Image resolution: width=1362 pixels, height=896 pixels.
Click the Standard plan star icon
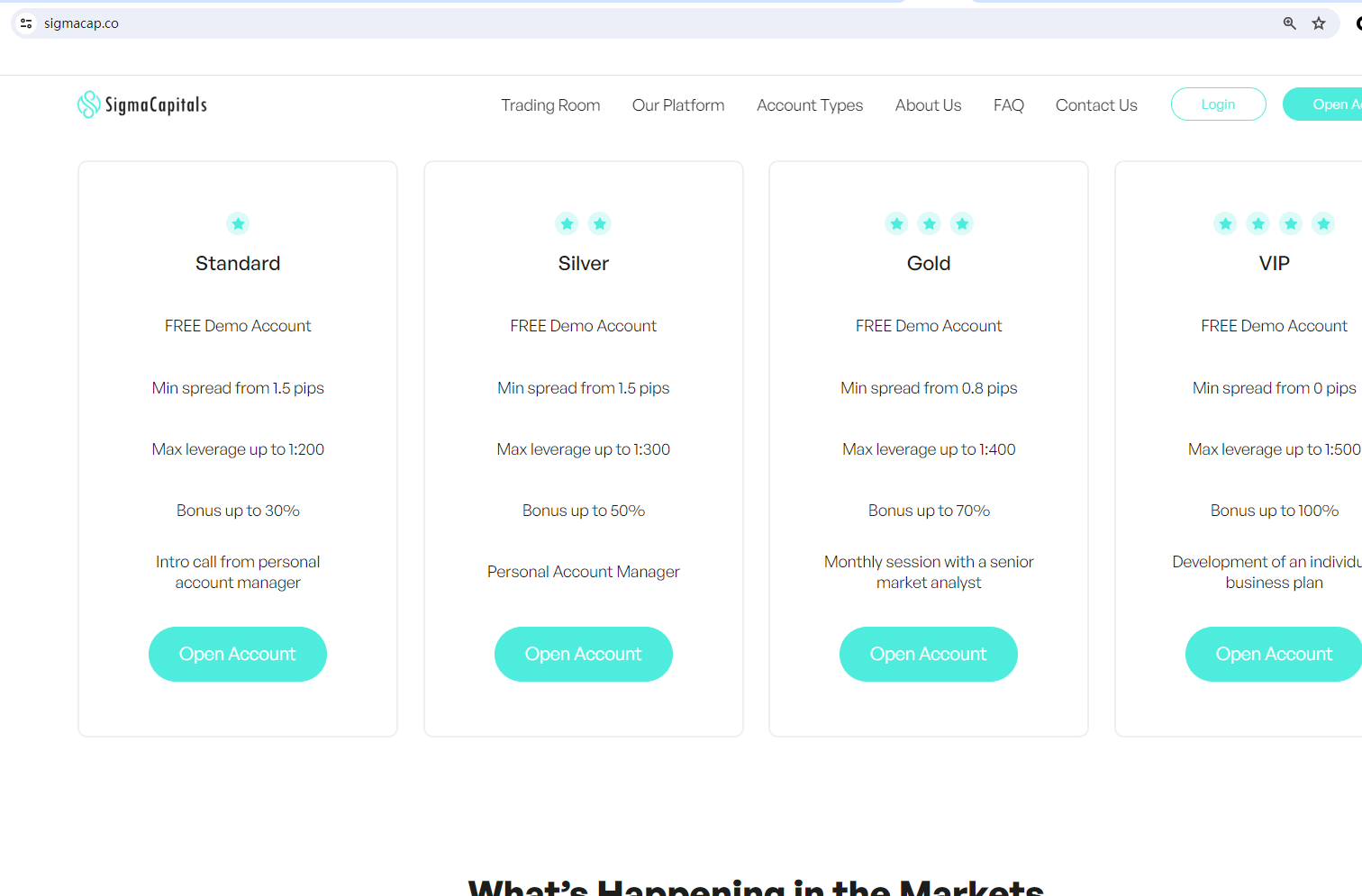coord(238,223)
